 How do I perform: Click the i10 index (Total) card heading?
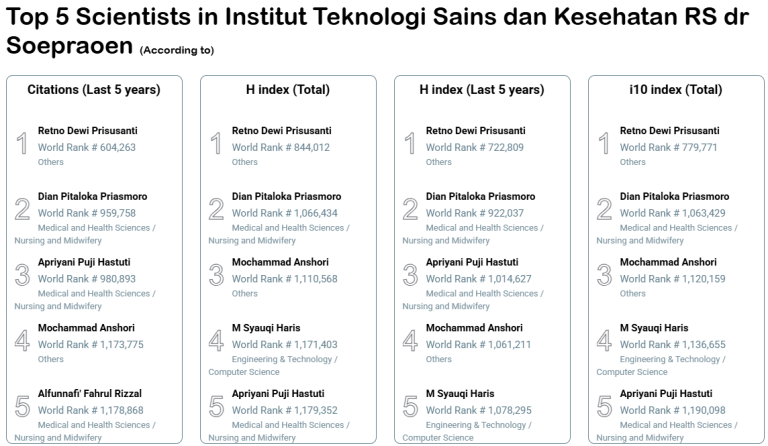[676, 90]
